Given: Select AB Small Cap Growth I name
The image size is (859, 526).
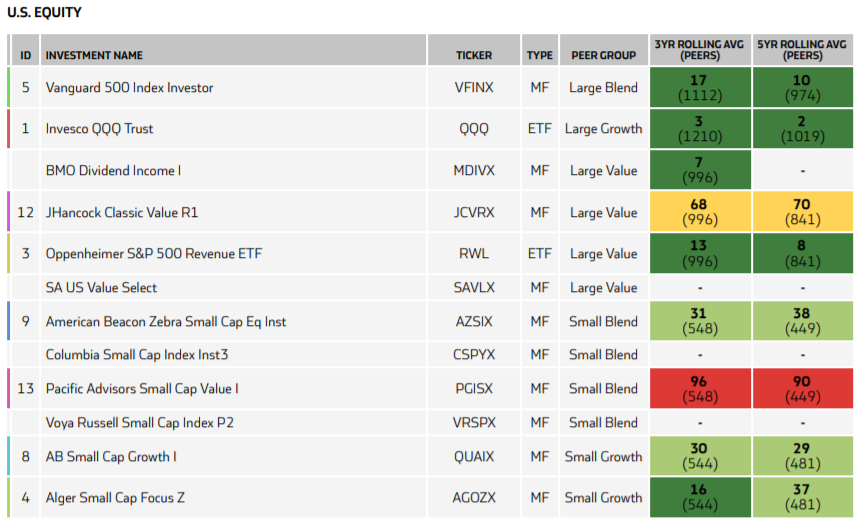Looking at the screenshot, I should (111, 456).
